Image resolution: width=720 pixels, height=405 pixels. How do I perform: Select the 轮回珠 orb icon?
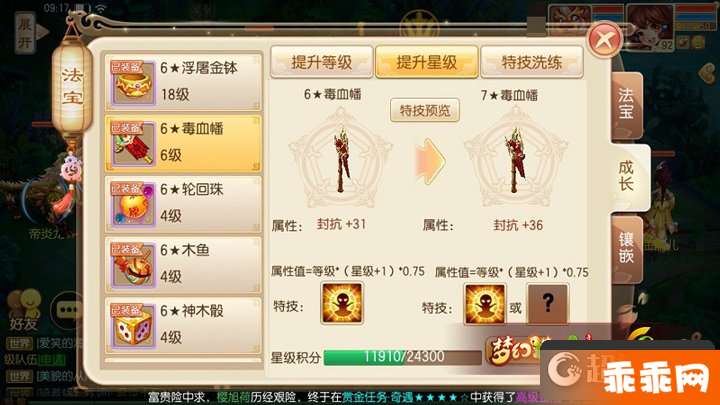pyautogui.click(x=132, y=204)
